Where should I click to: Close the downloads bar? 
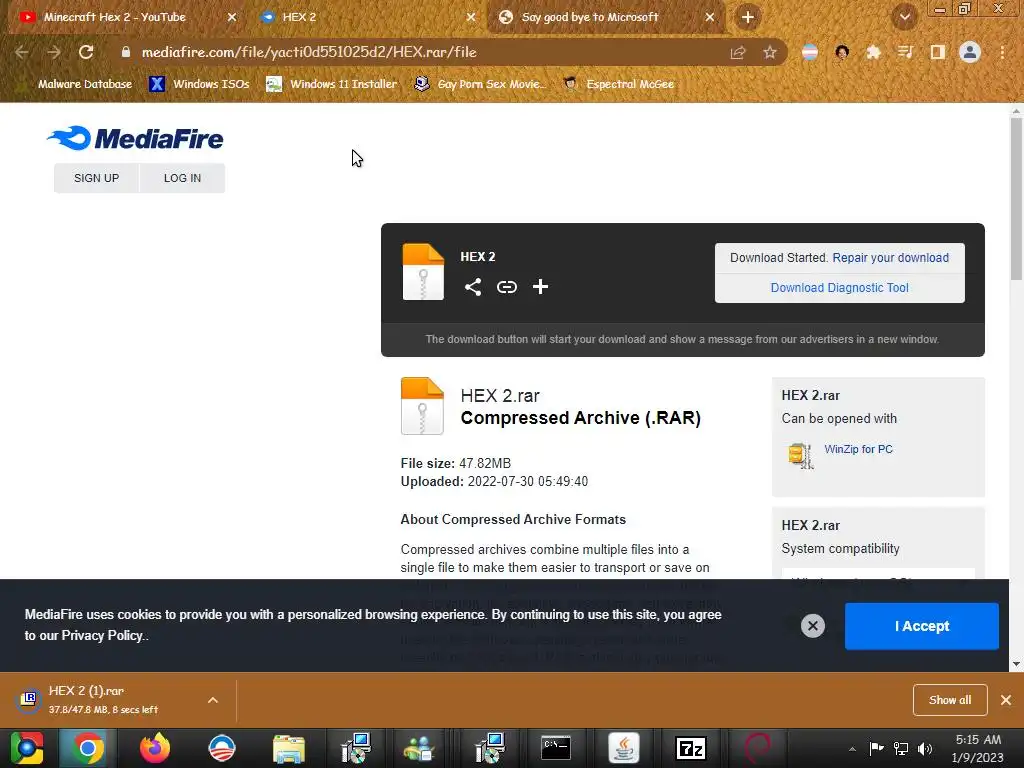coord(1006,700)
